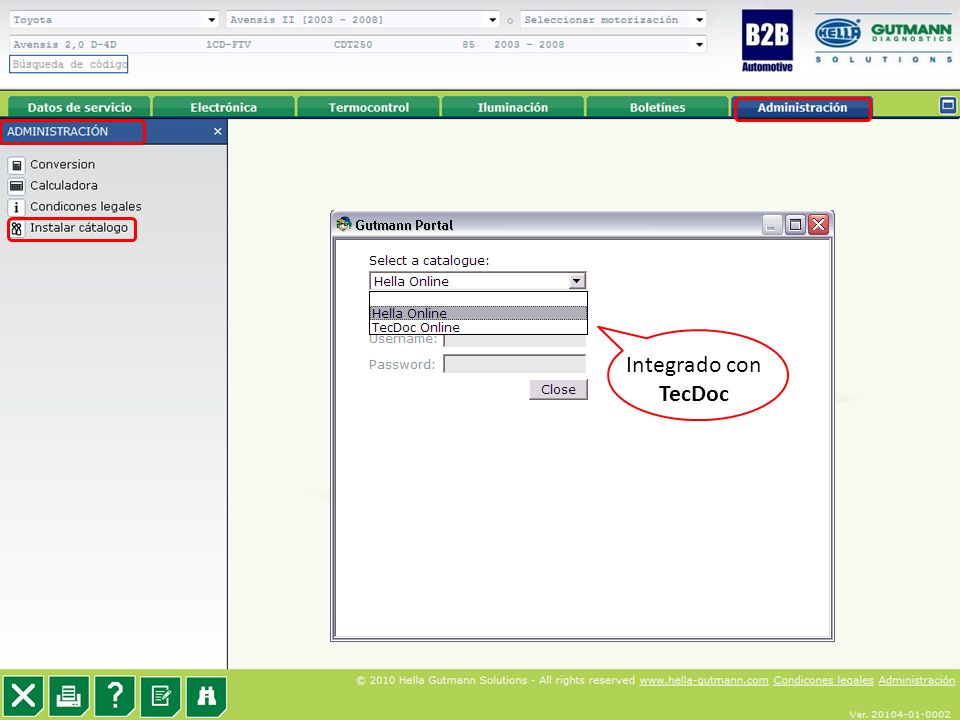Click the Calculadora icon in sidebar
The image size is (960, 720).
(17, 186)
